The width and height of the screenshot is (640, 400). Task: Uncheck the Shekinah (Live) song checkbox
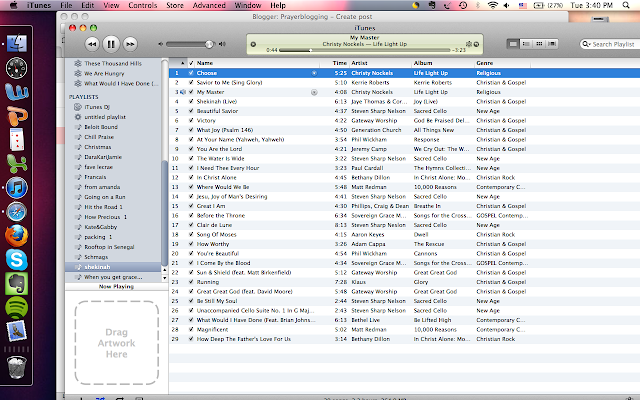coord(191,102)
